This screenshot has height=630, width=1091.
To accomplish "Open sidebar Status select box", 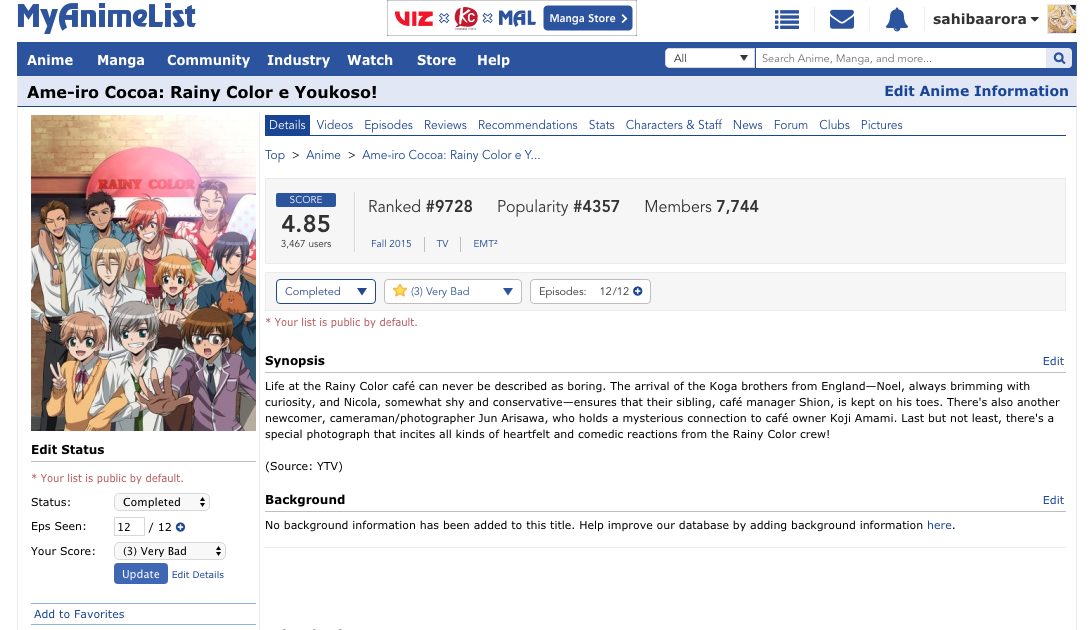I will coord(161,502).
